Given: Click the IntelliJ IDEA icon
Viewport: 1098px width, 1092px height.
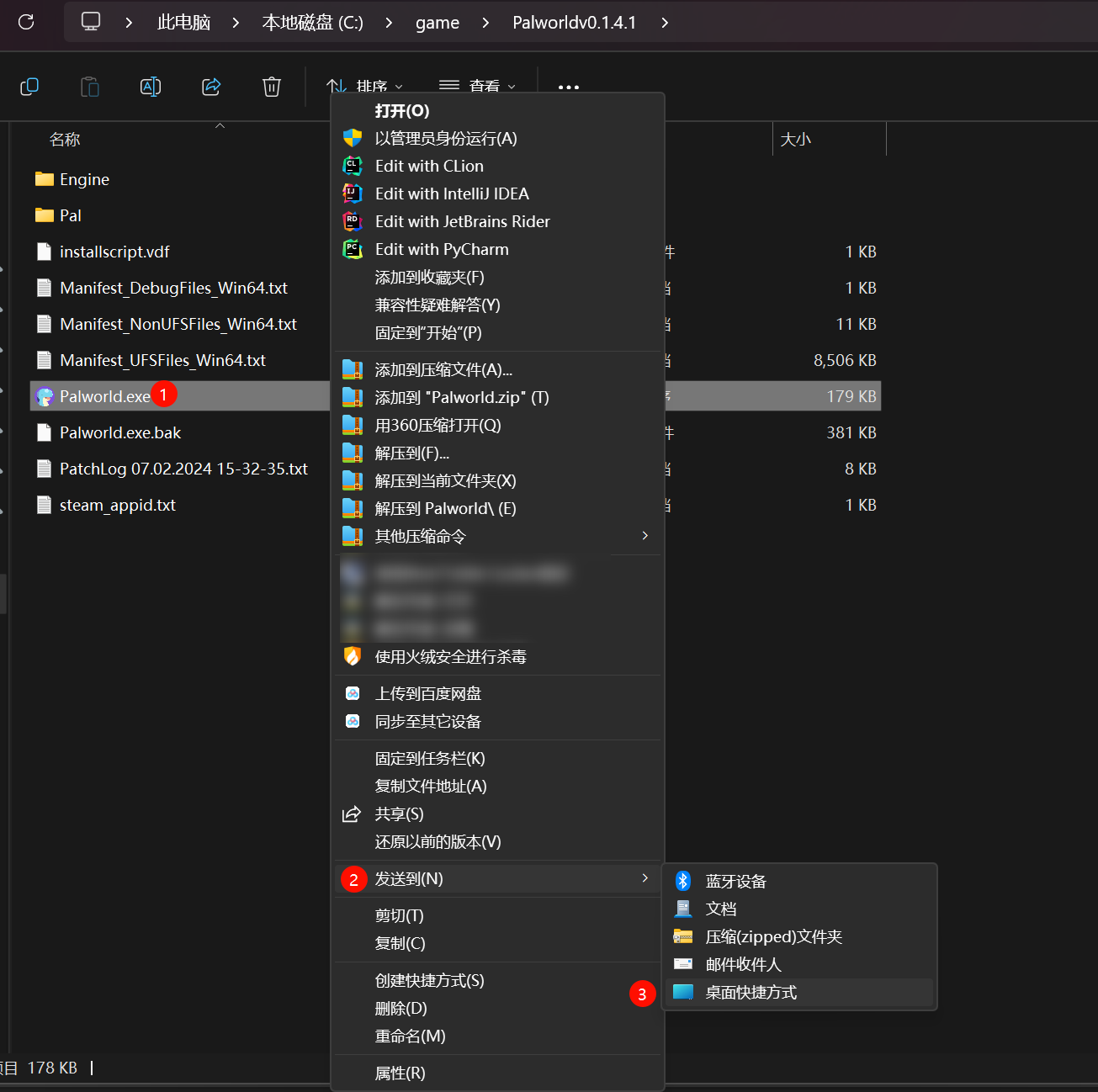Looking at the screenshot, I should click(x=353, y=193).
